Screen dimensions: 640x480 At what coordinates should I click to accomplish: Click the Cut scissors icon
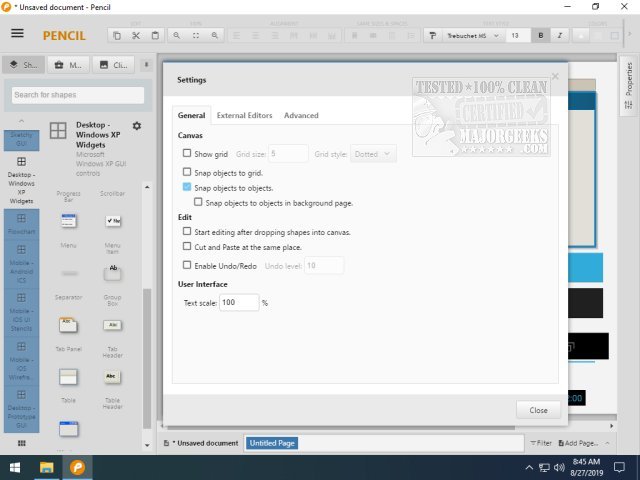point(136,36)
